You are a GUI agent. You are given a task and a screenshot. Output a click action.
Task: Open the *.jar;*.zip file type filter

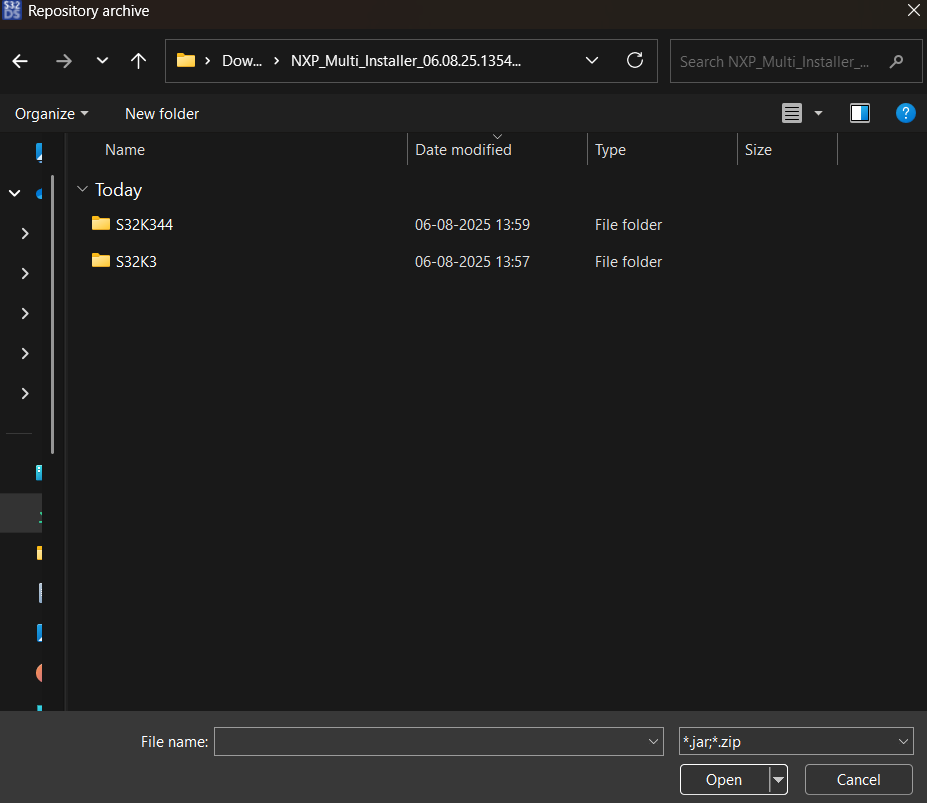click(796, 742)
